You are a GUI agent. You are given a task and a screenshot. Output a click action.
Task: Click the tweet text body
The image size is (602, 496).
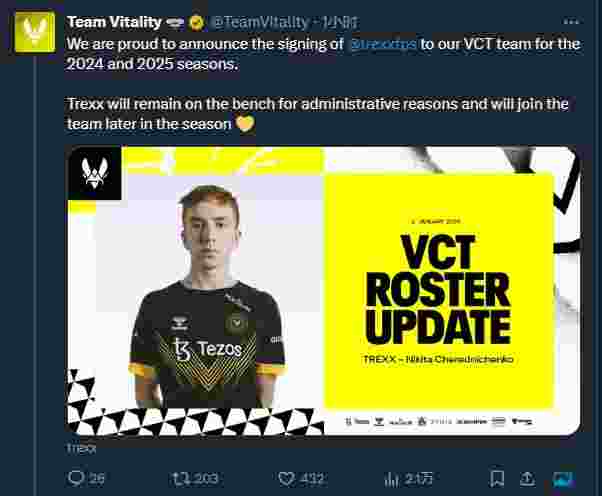[x=322, y=84]
